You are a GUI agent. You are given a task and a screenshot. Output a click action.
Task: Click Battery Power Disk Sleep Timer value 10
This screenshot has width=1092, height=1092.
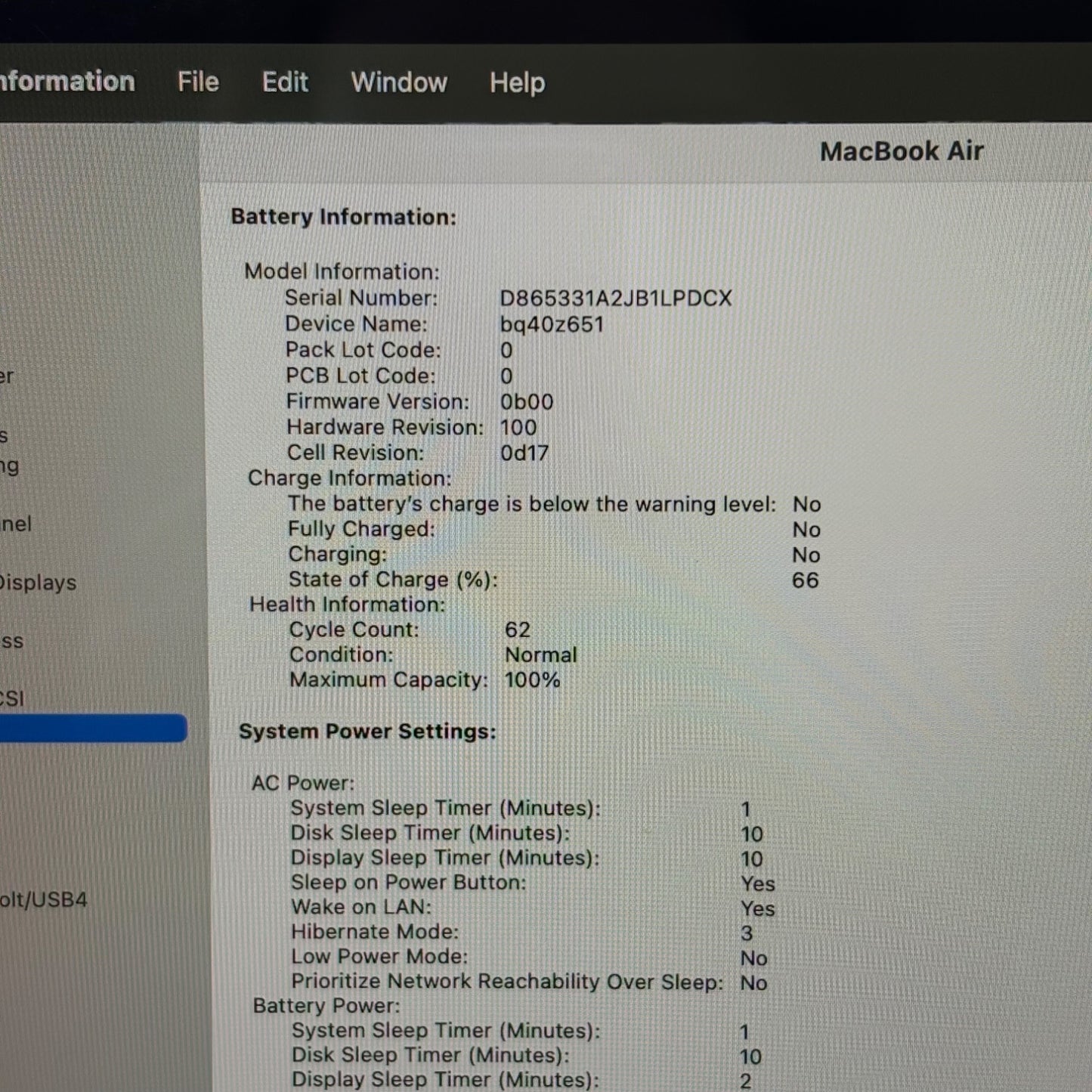(750, 1056)
